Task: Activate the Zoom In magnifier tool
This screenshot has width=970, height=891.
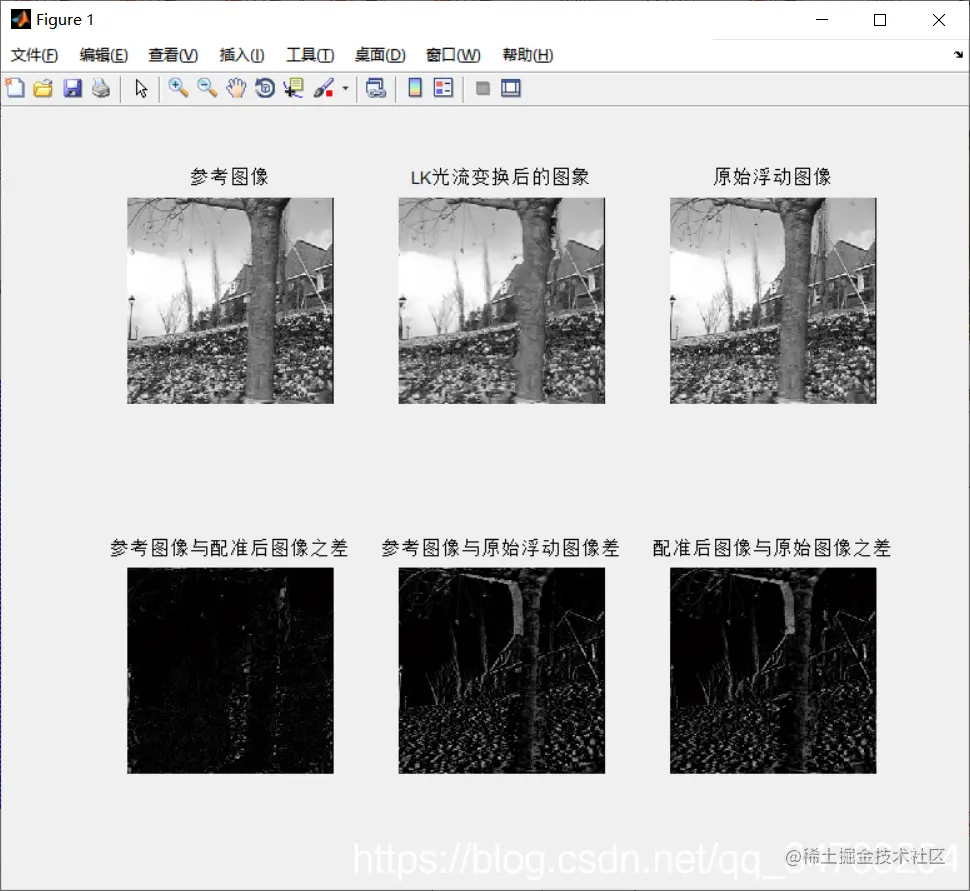Action: (179, 88)
